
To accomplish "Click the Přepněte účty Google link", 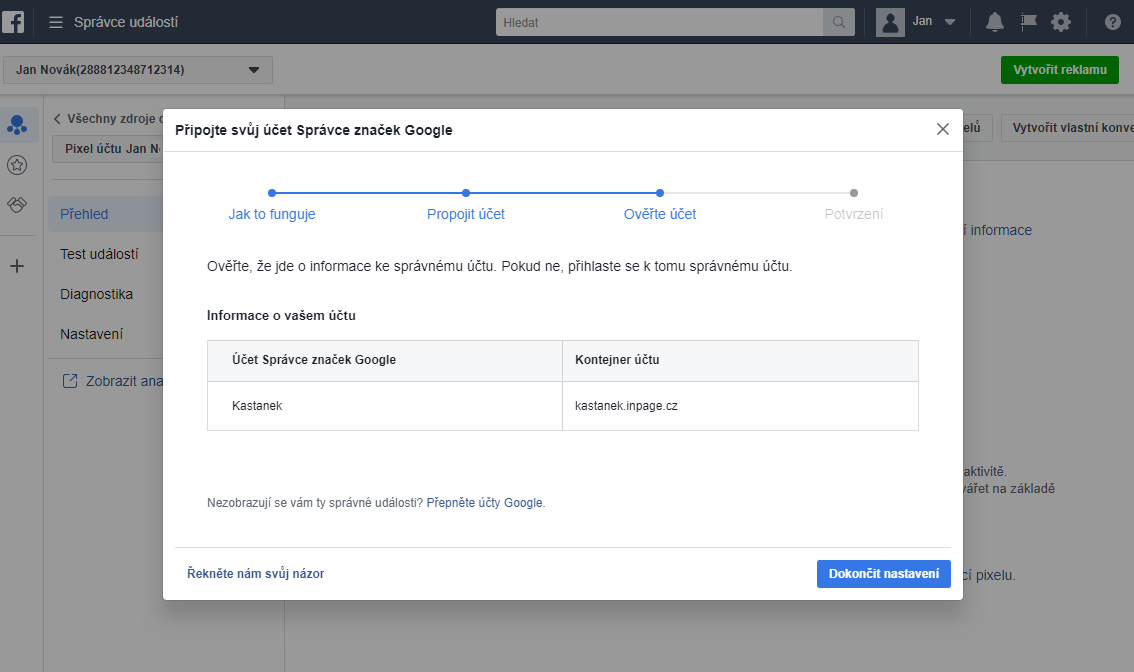I will point(485,503).
